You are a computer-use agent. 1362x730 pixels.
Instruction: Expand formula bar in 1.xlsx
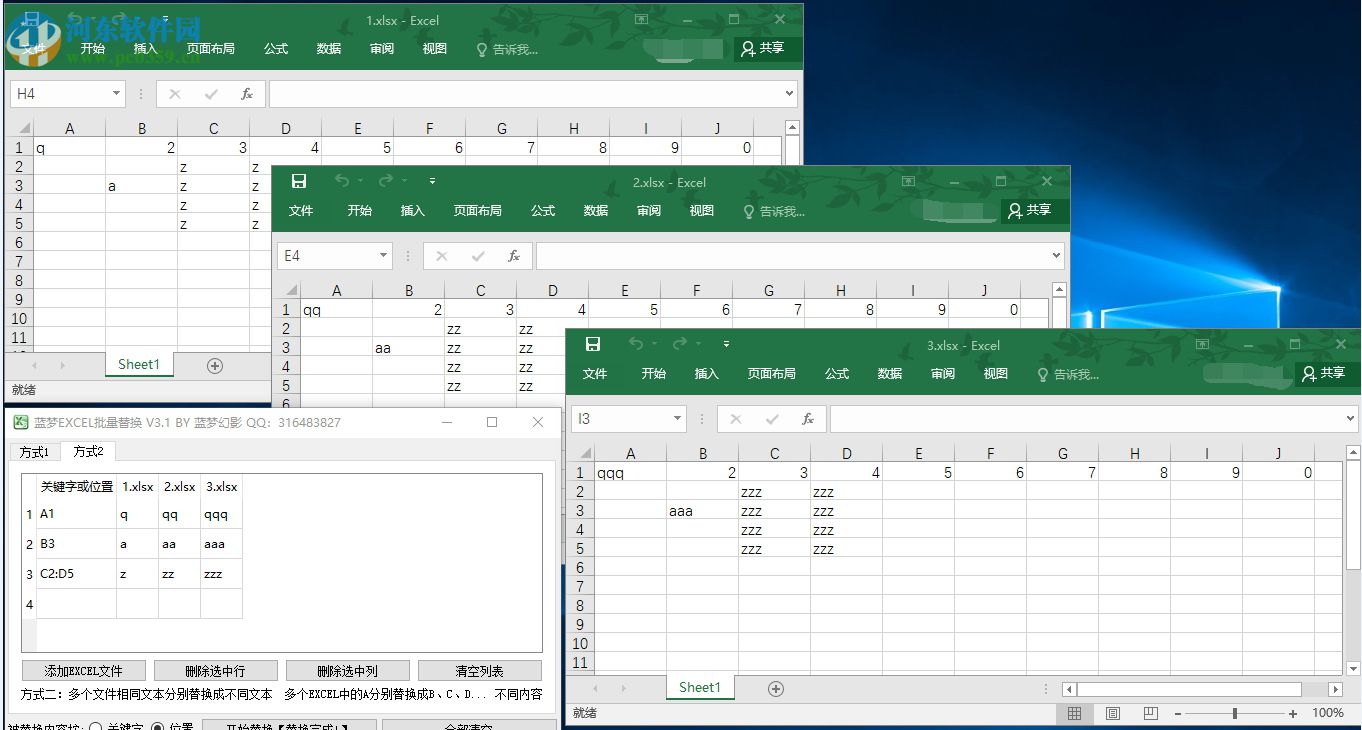[x=789, y=94]
